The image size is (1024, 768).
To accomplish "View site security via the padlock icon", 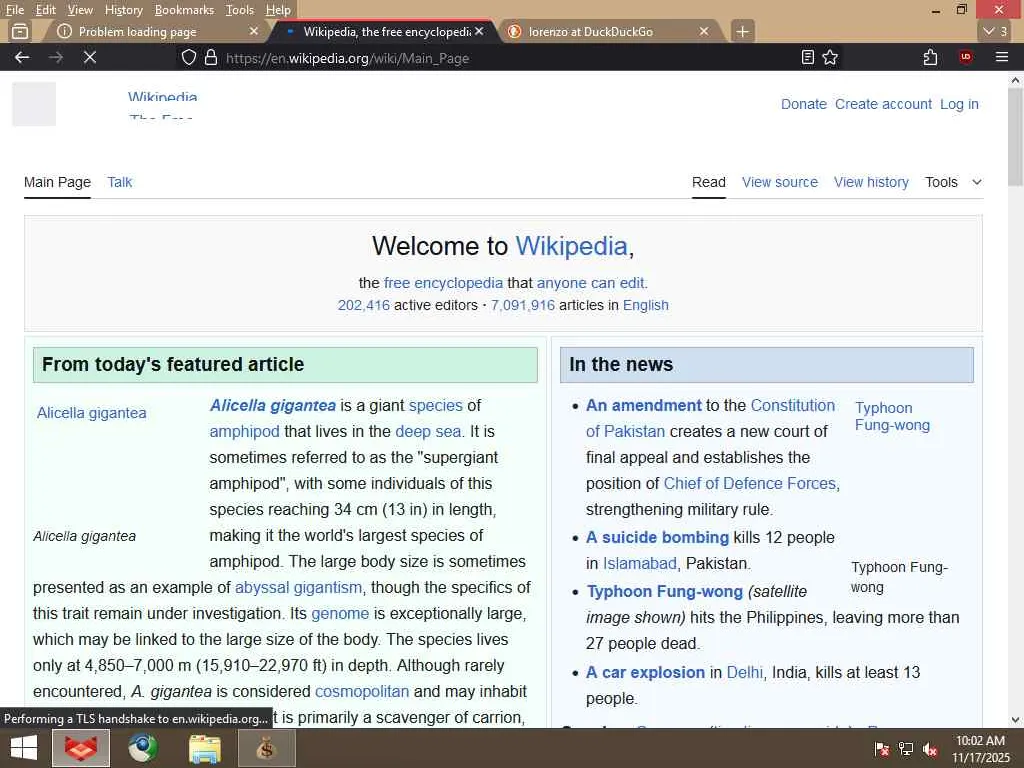I will 211,57.
